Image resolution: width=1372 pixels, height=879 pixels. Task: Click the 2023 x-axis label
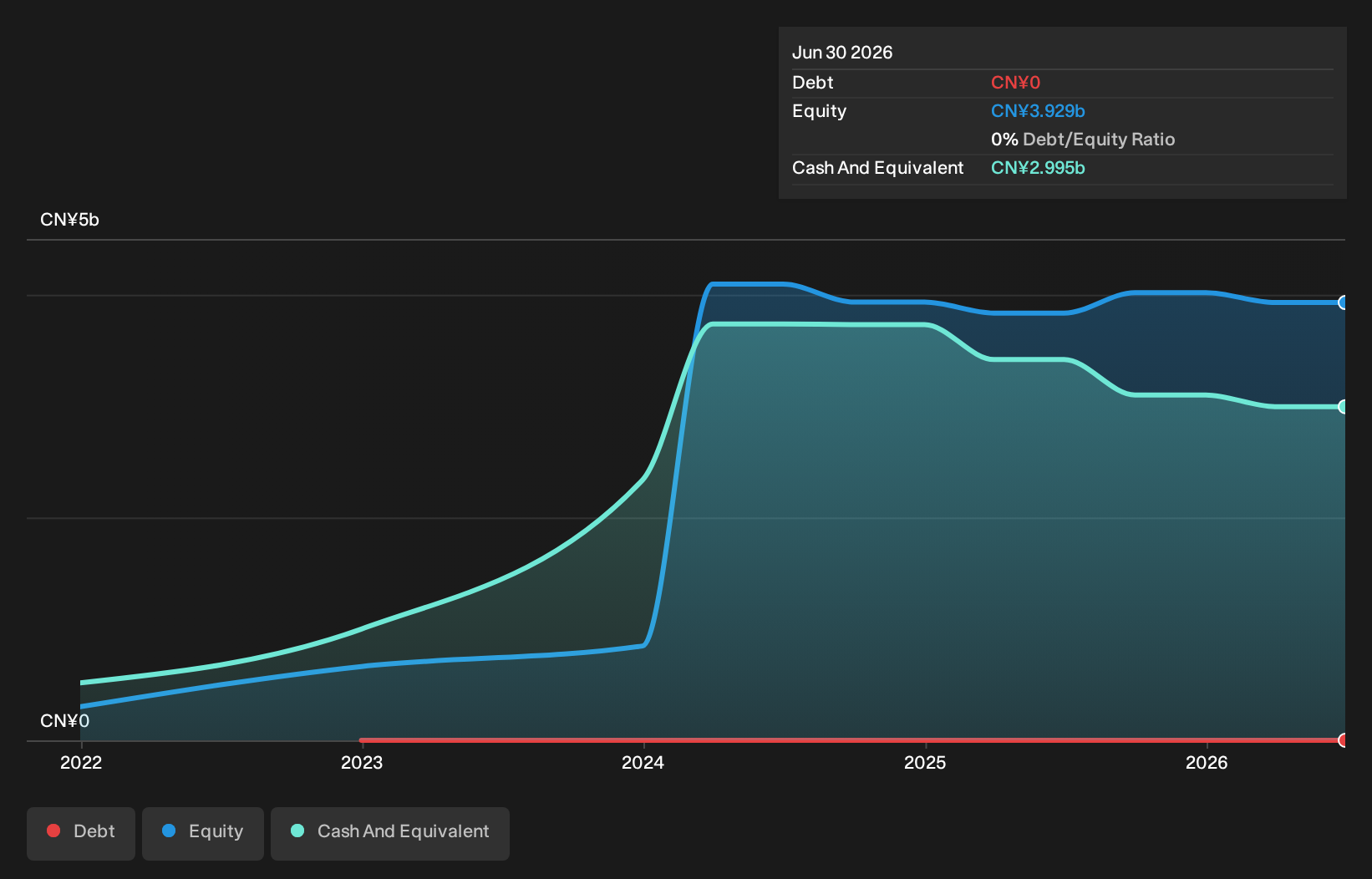(x=362, y=762)
